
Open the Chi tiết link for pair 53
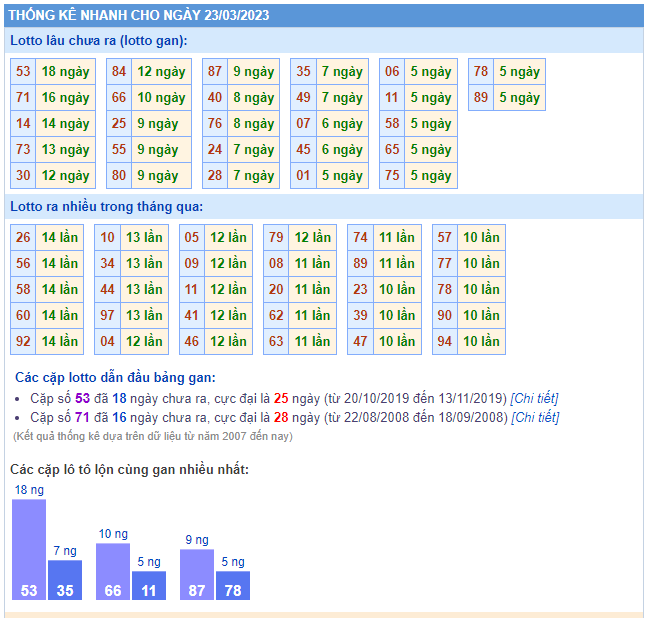[534, 398]
